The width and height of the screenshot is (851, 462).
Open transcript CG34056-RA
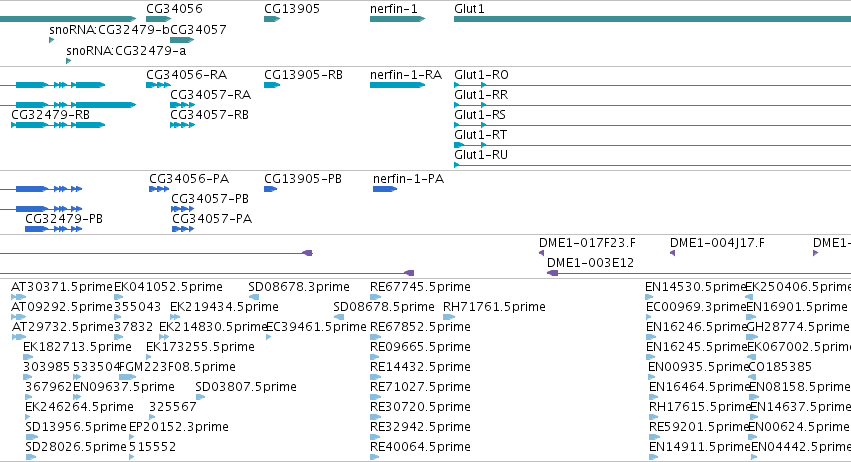click(186, 74)
